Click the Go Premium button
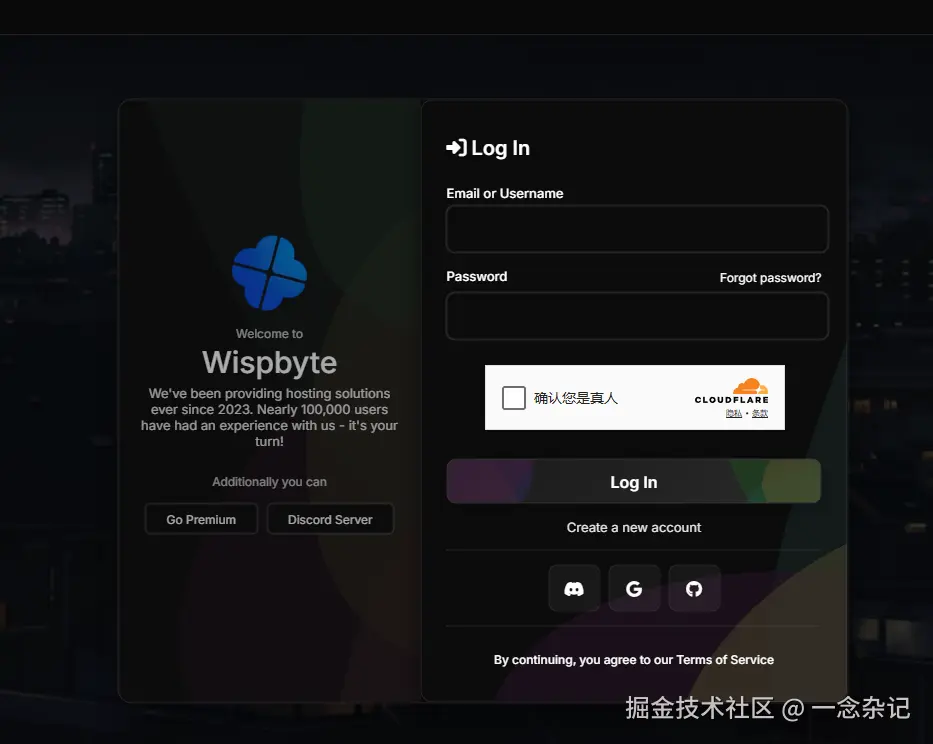The height and width of the screenshot is (744, 933). 201,519
